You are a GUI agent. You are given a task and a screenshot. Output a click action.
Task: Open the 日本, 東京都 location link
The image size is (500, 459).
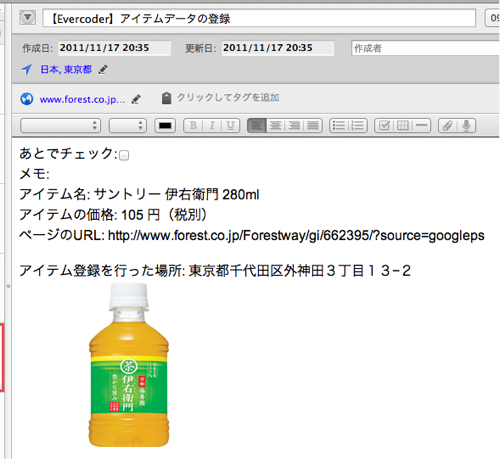click(x=66, y=69)
